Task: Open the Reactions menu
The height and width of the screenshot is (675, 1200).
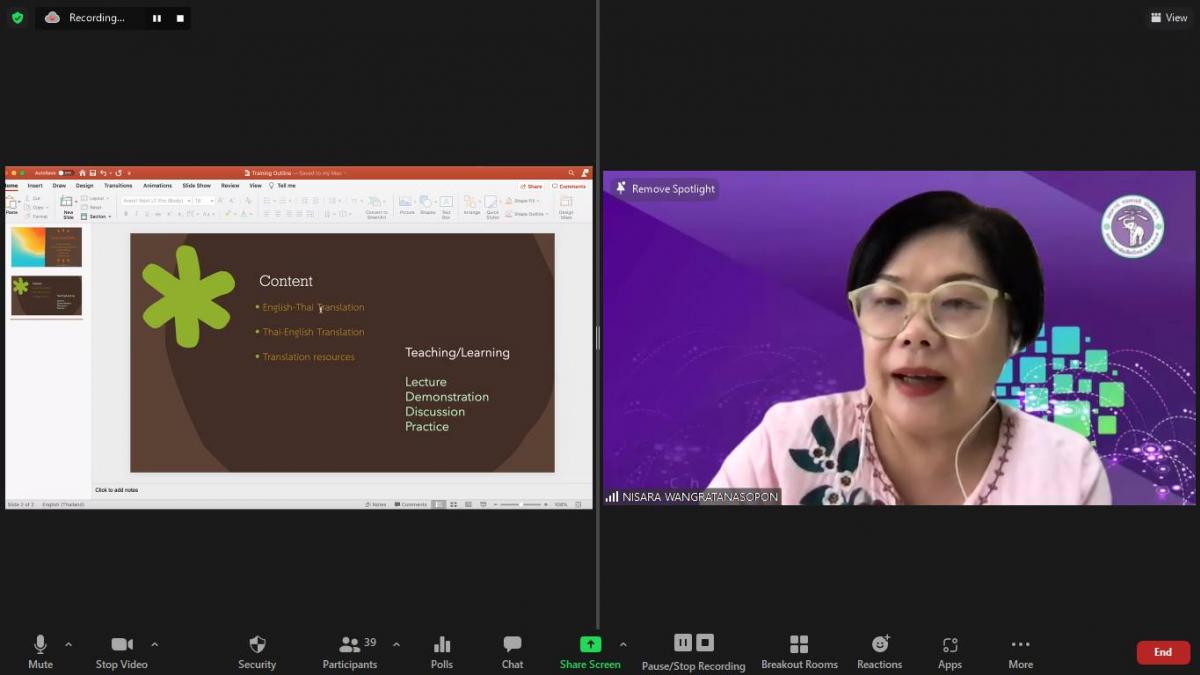Action: click(880, 652)
